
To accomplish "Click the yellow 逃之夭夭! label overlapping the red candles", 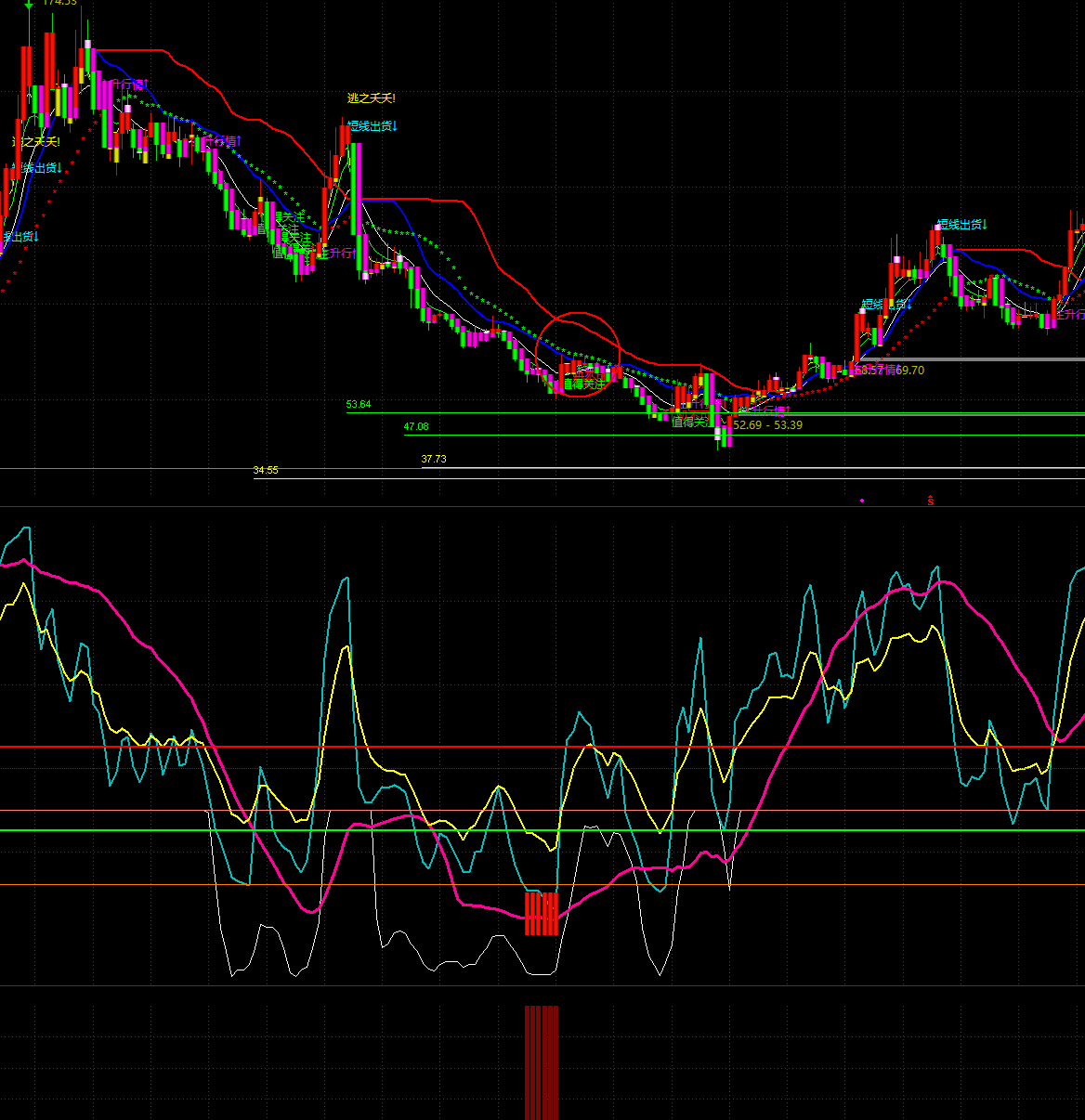I will coord(36,142).
